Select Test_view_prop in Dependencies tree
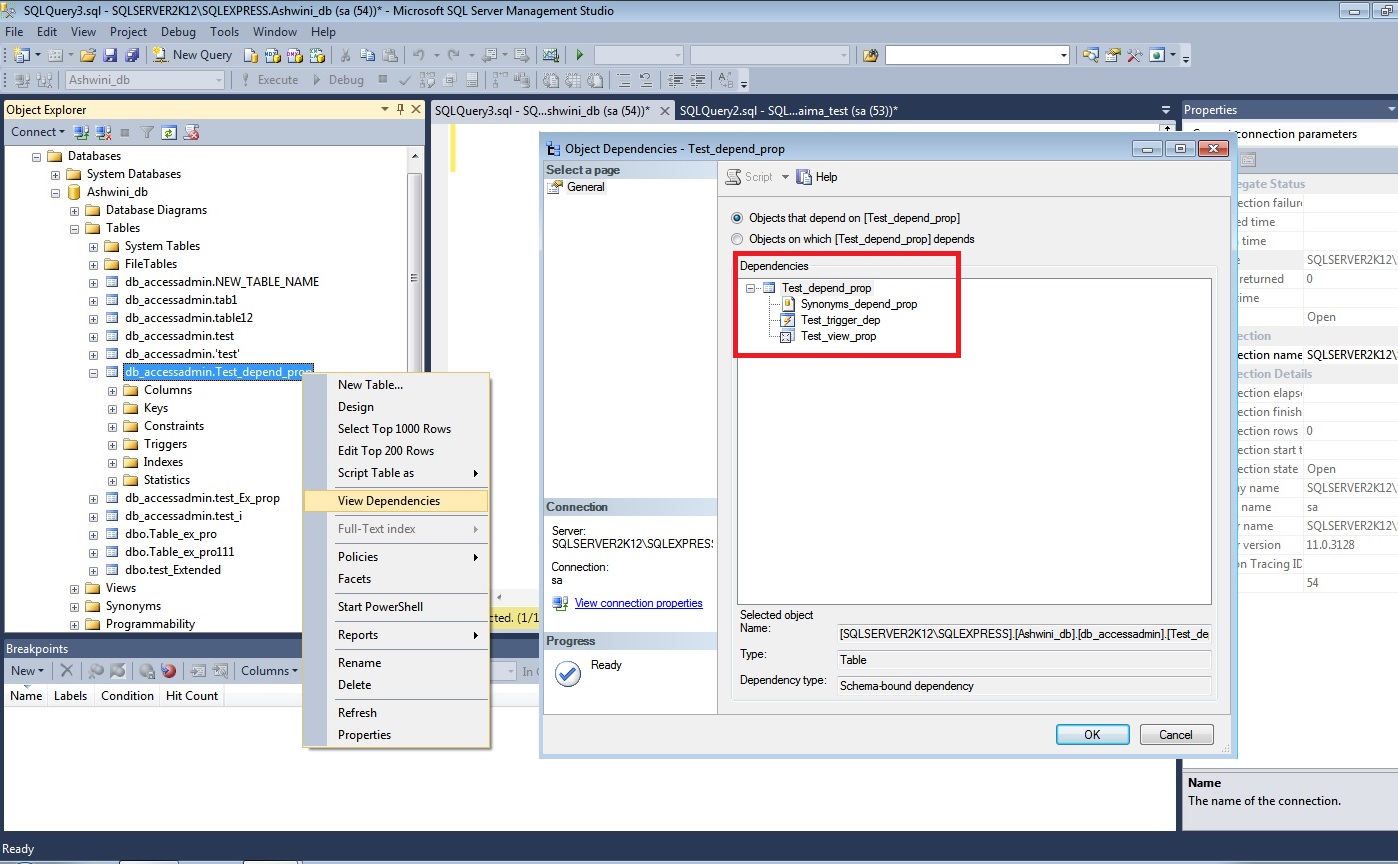Screen dimensions: 1398x864 [838, 336]
